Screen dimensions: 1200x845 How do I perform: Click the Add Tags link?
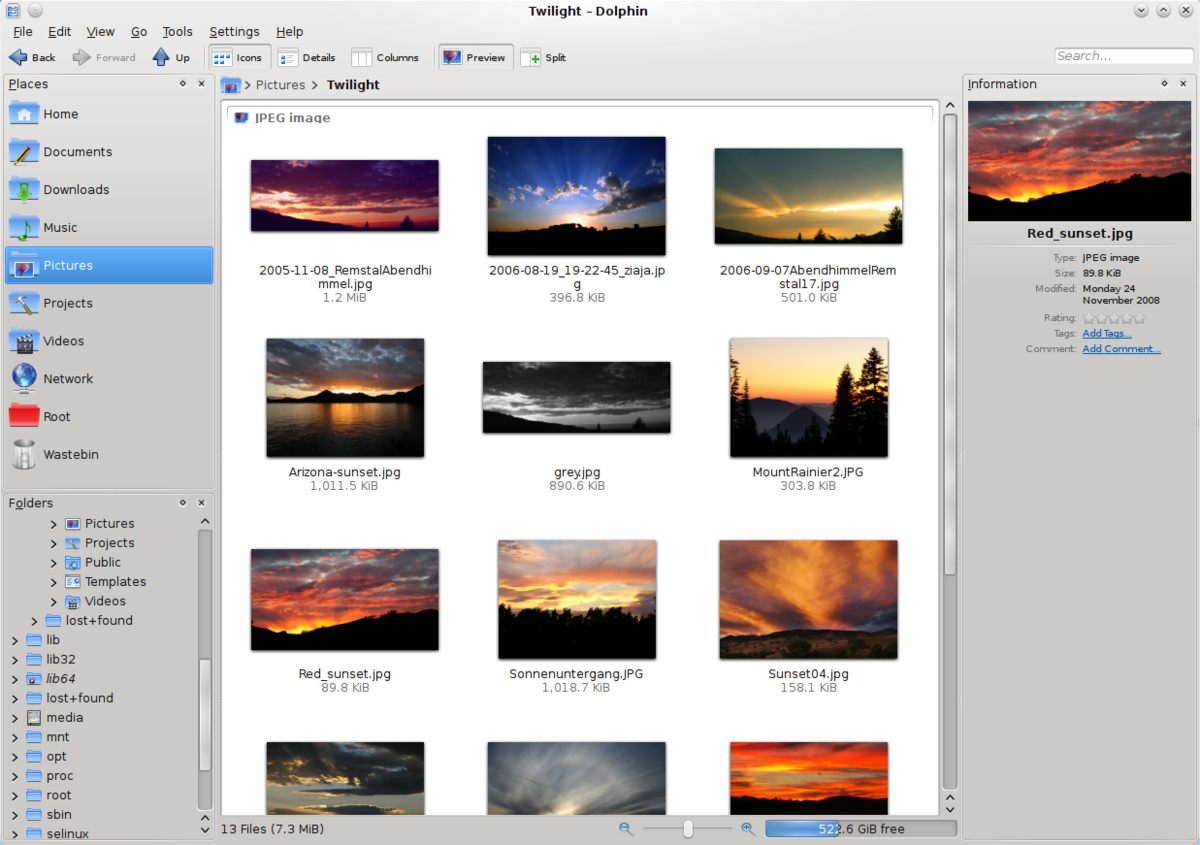(1107, 334)
